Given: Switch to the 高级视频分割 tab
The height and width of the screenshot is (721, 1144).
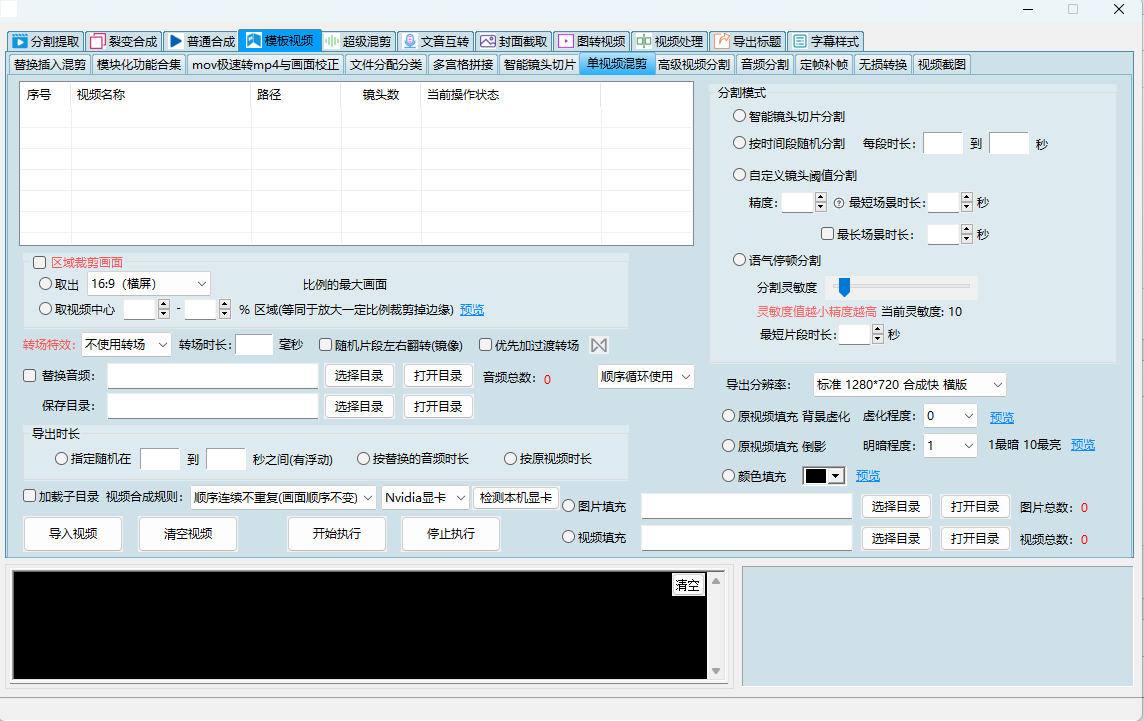Looking at the screenshot, I should click(x=693, y=65).
